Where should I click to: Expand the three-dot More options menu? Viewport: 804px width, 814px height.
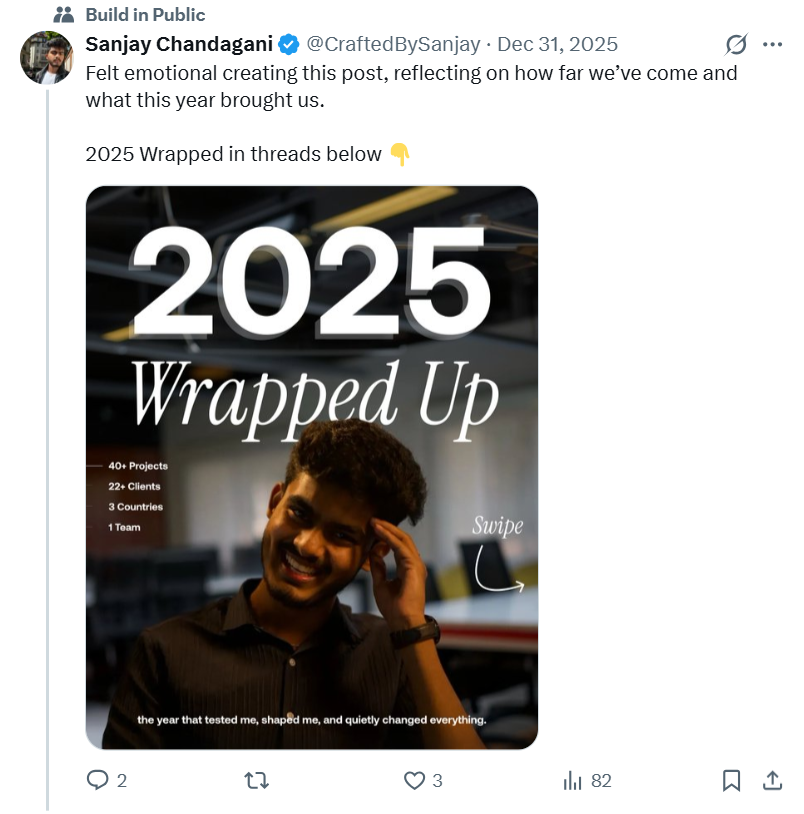click(x=772, y=44)
